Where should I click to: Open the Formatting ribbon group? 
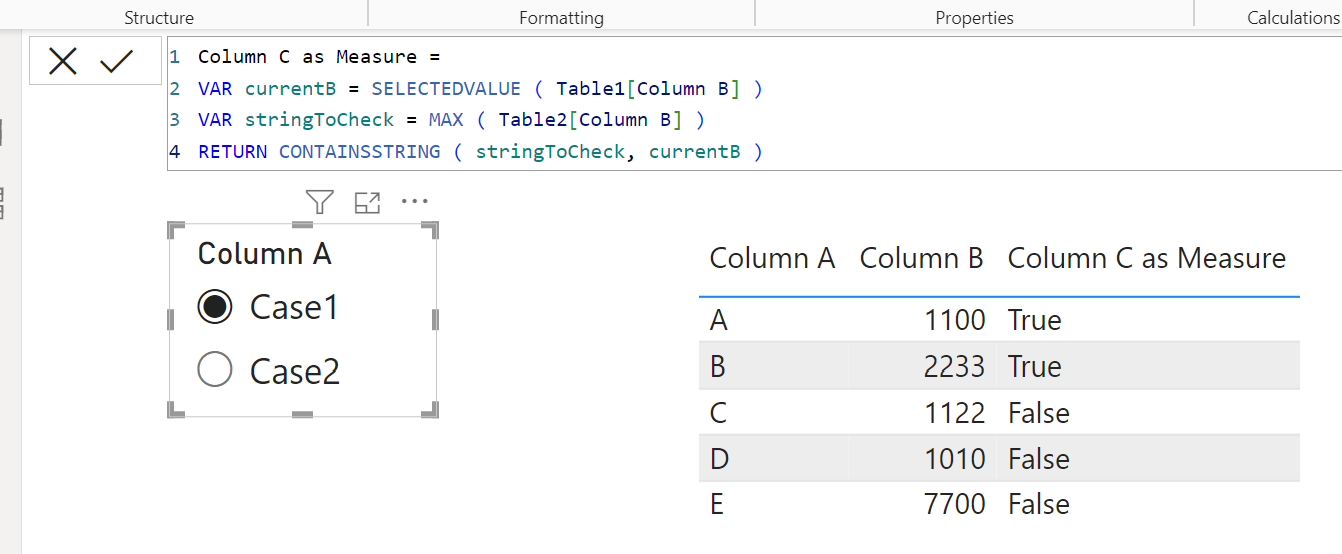[x=561, y=17]
